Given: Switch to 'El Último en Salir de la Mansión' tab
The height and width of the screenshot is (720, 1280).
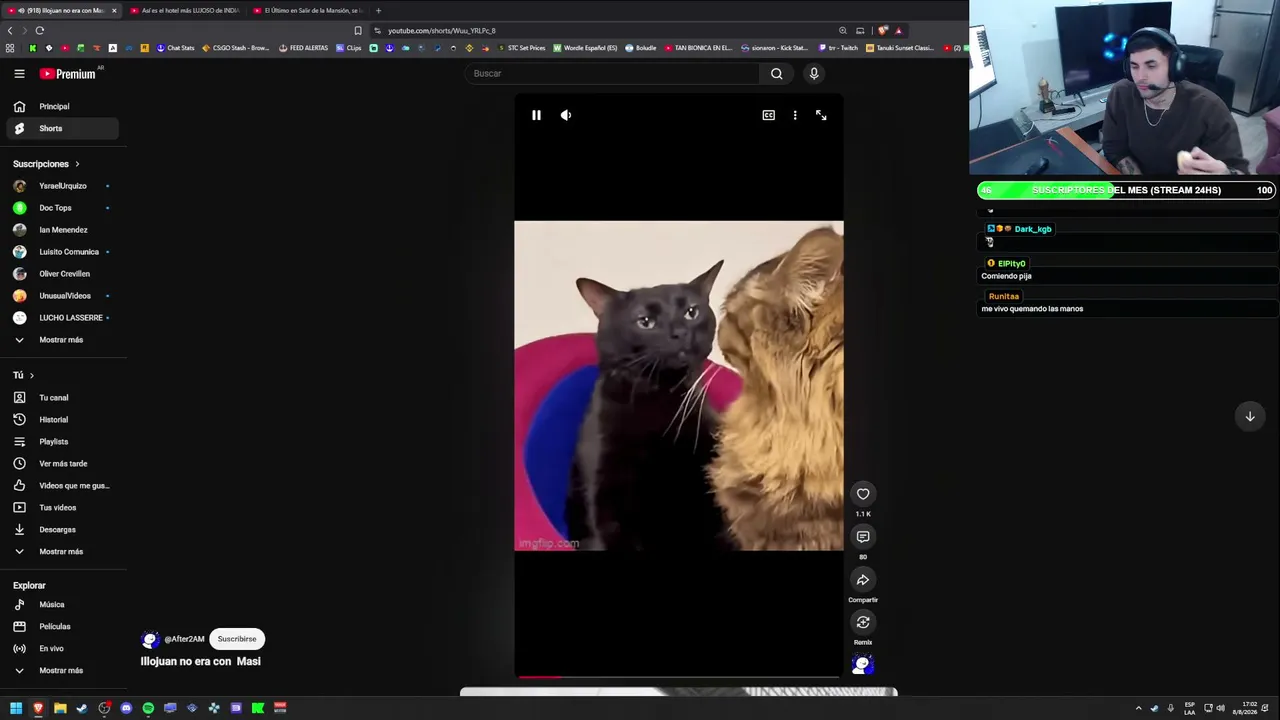Looking at the screenshot, I should tap(309, 10).
